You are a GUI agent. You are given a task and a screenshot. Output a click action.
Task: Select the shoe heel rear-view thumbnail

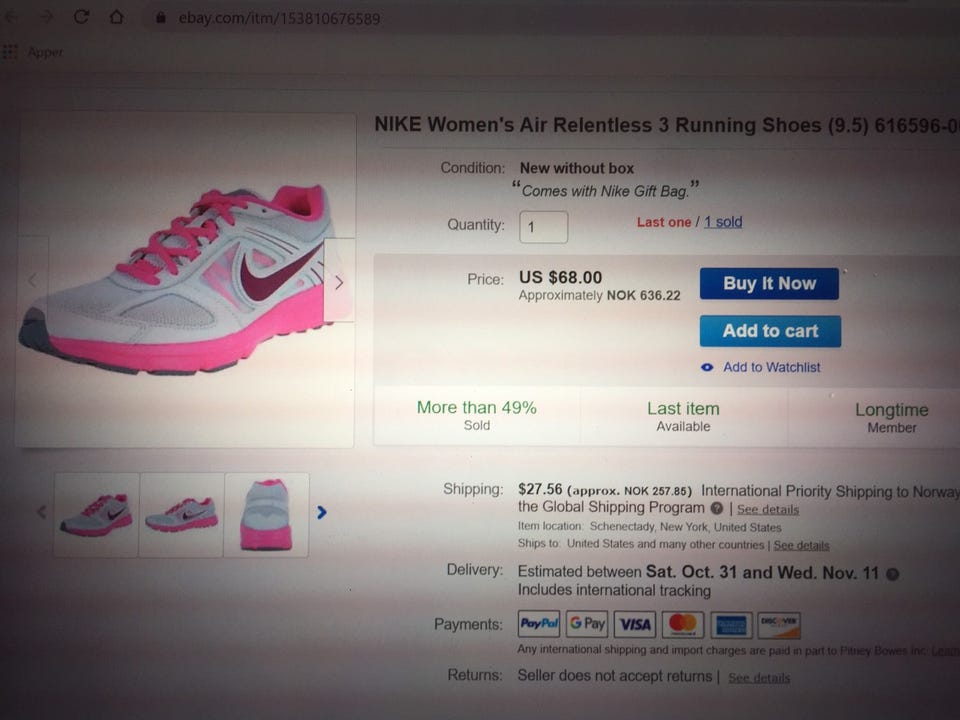coord(266,514)
